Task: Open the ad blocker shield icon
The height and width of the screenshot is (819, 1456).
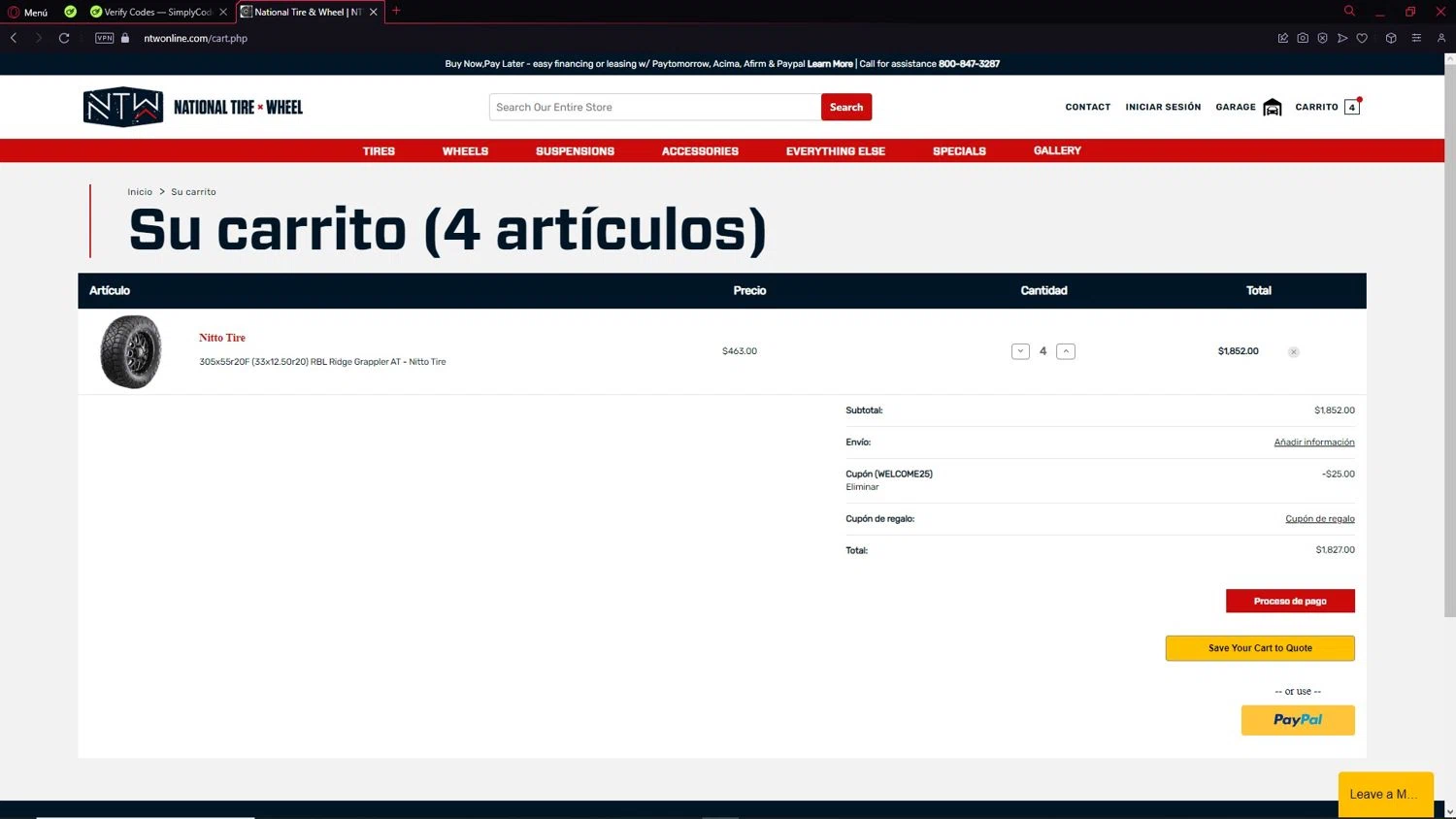Action: pyautogui.click(x=1322, y=38)
